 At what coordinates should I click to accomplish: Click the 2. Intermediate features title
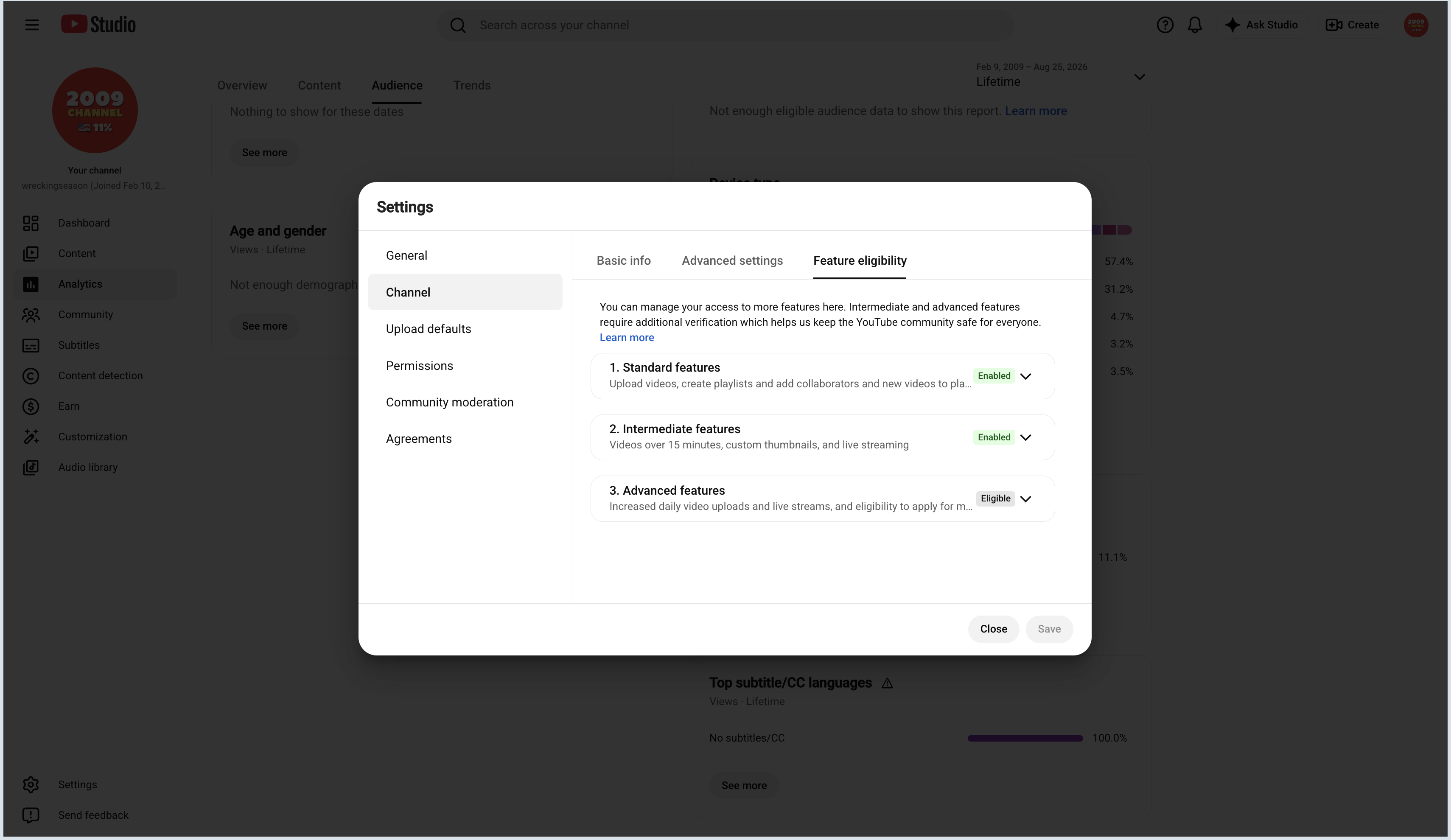(x=675, y=429)
